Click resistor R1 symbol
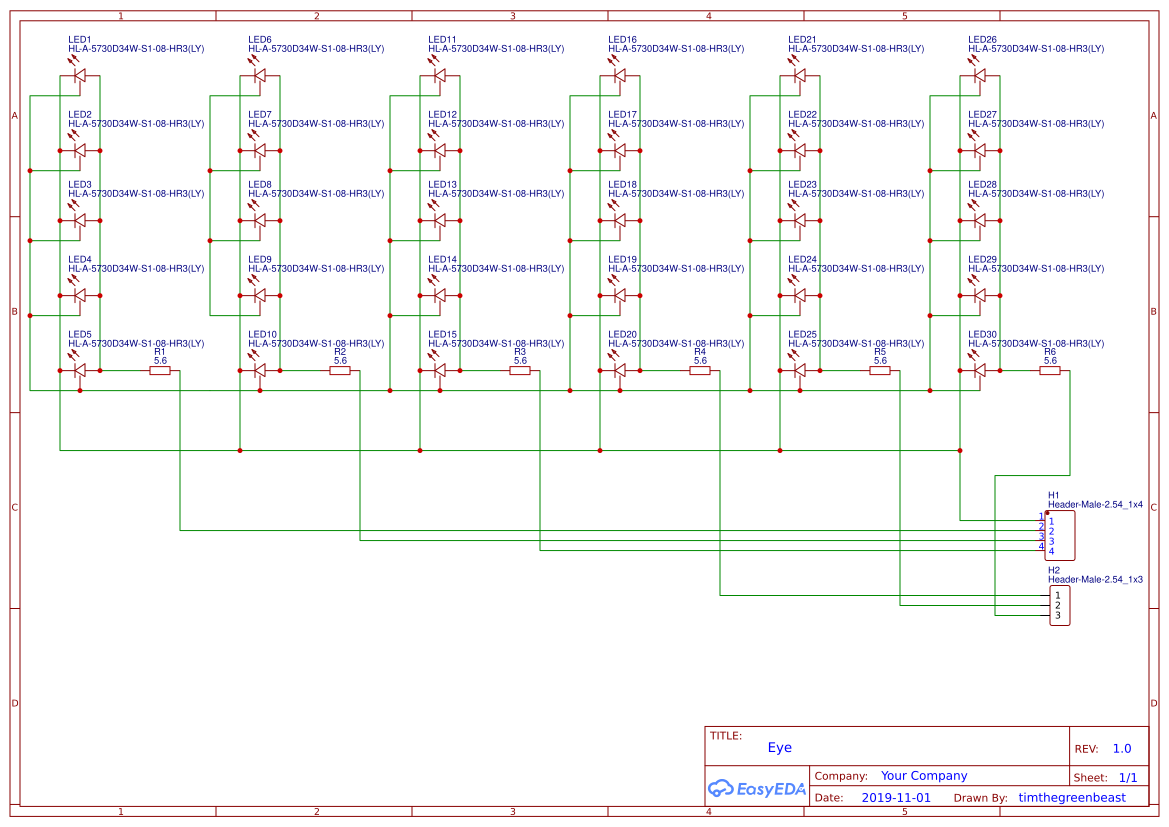1169x827 pixels. (159, 368)
